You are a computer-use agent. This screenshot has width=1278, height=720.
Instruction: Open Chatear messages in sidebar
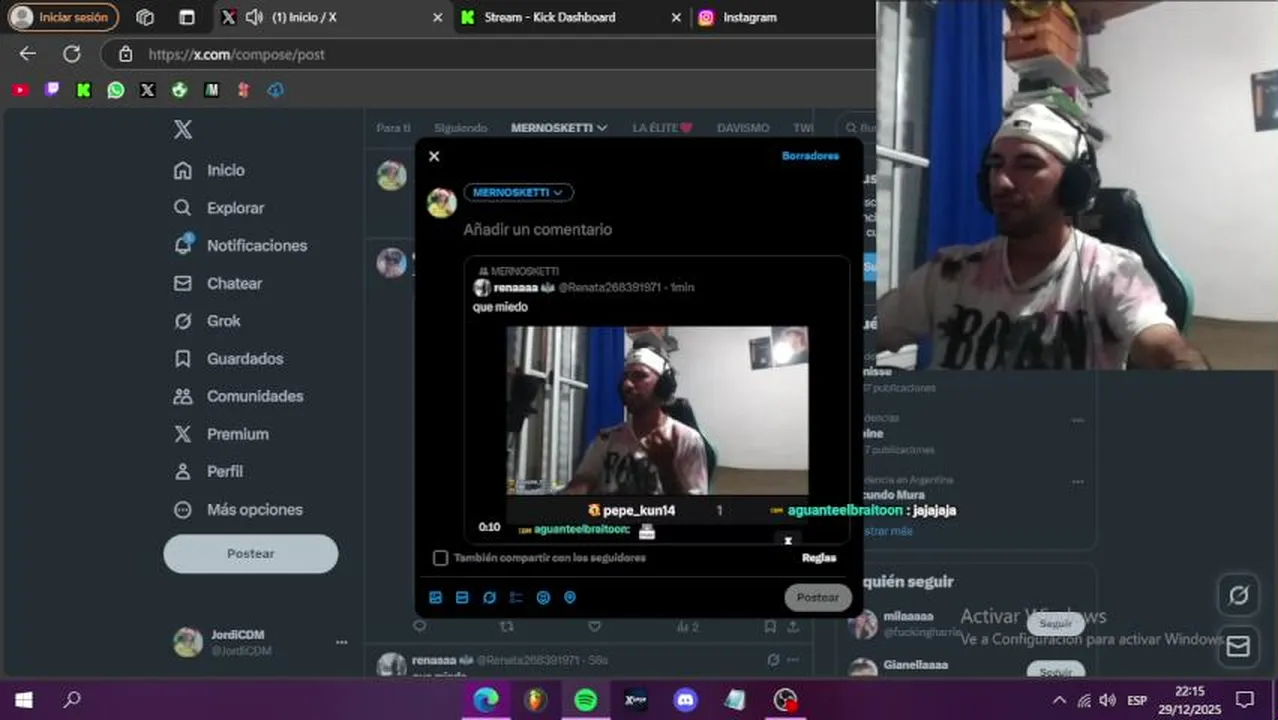click(217, 283)
